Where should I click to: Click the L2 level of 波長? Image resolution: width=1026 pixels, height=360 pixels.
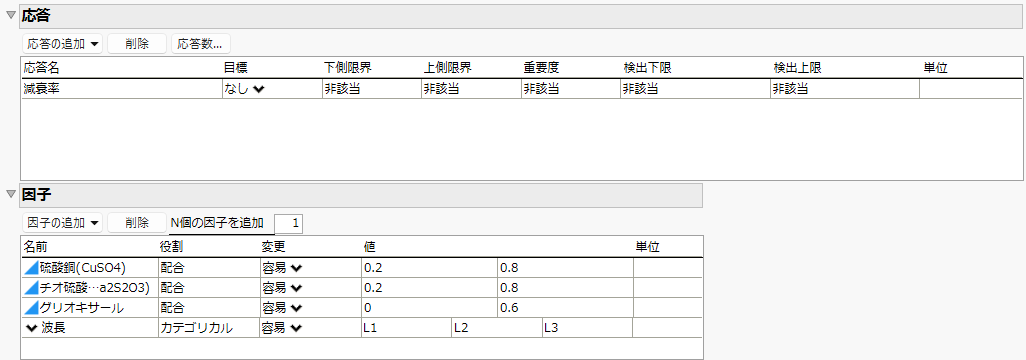tap(497, 329)
